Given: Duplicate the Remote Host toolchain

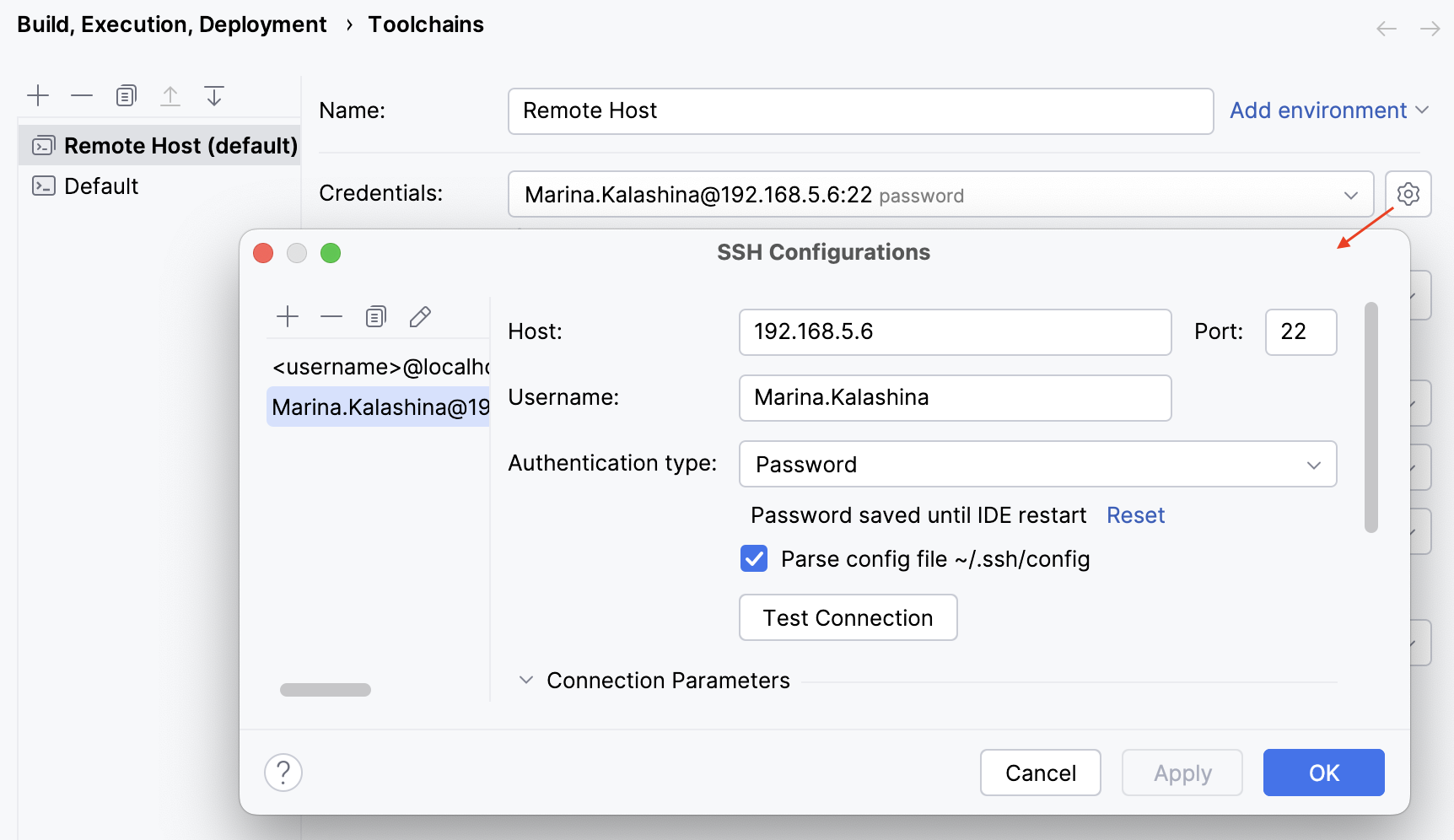Looking at the screenshot, I should click(x=126, y=95).
